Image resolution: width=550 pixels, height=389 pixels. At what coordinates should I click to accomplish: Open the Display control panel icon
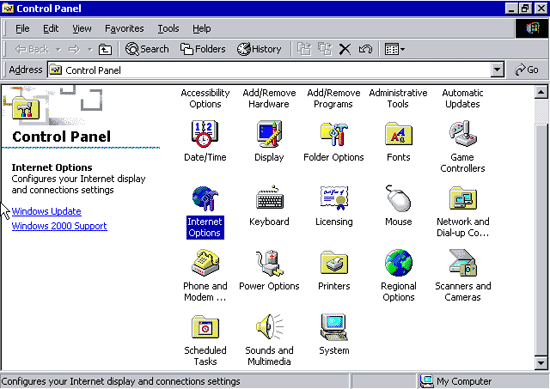[x=269, y=134]
